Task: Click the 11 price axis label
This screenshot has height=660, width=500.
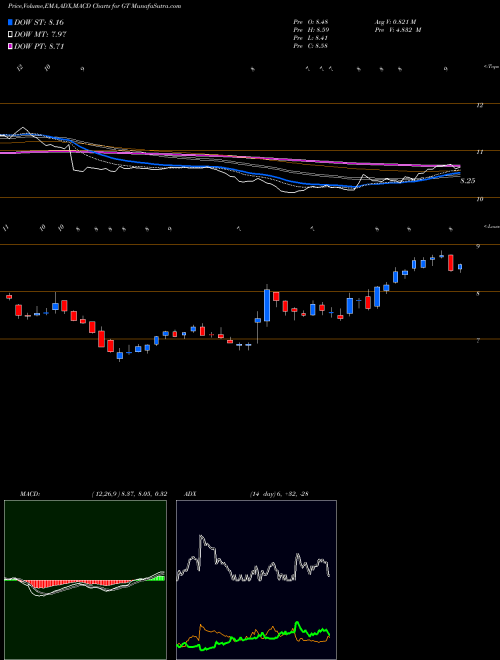Action: (479, 152)
